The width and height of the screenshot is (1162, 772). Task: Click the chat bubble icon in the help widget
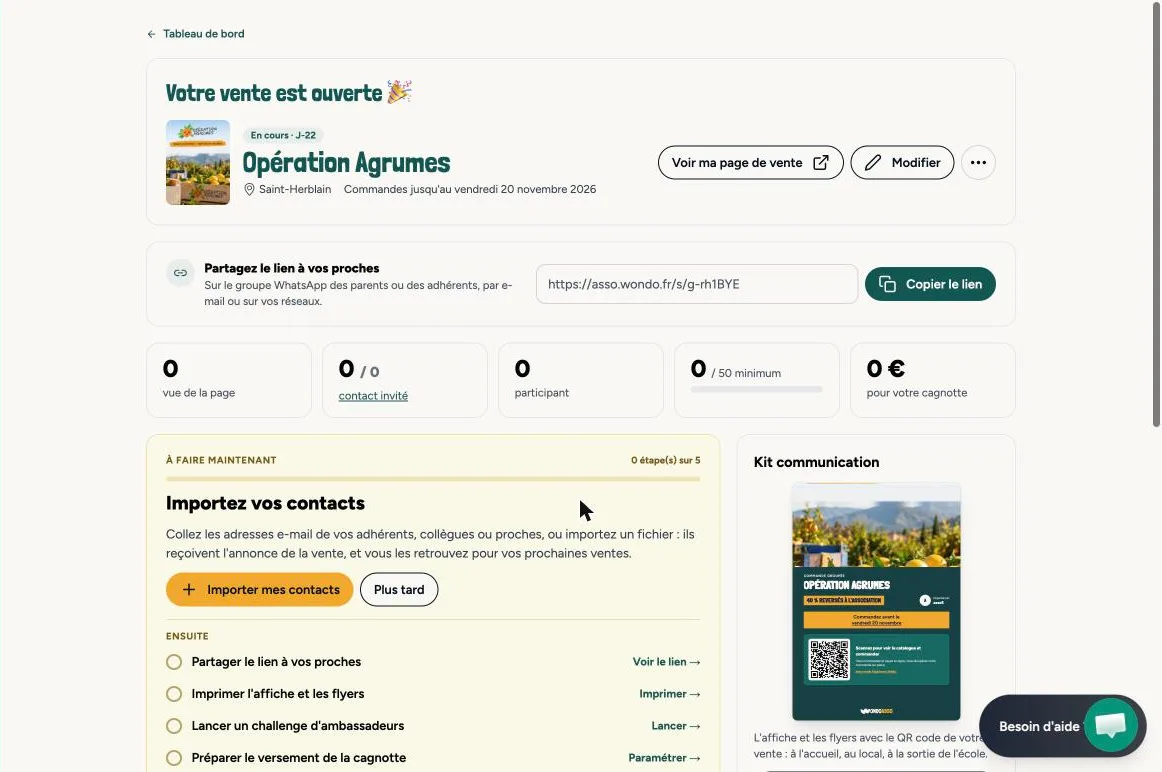pyautogui.click(x=1111, y=725)
